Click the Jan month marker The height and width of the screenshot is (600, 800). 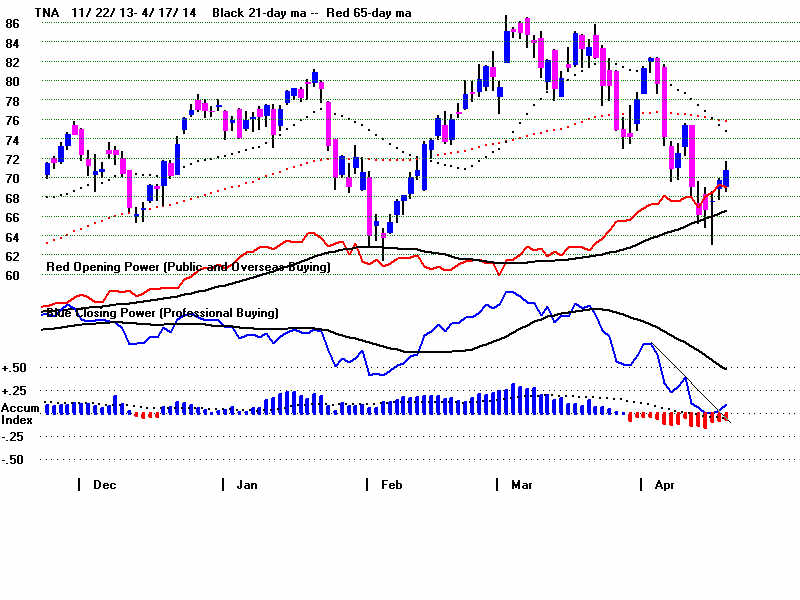(x=247, y=485)
